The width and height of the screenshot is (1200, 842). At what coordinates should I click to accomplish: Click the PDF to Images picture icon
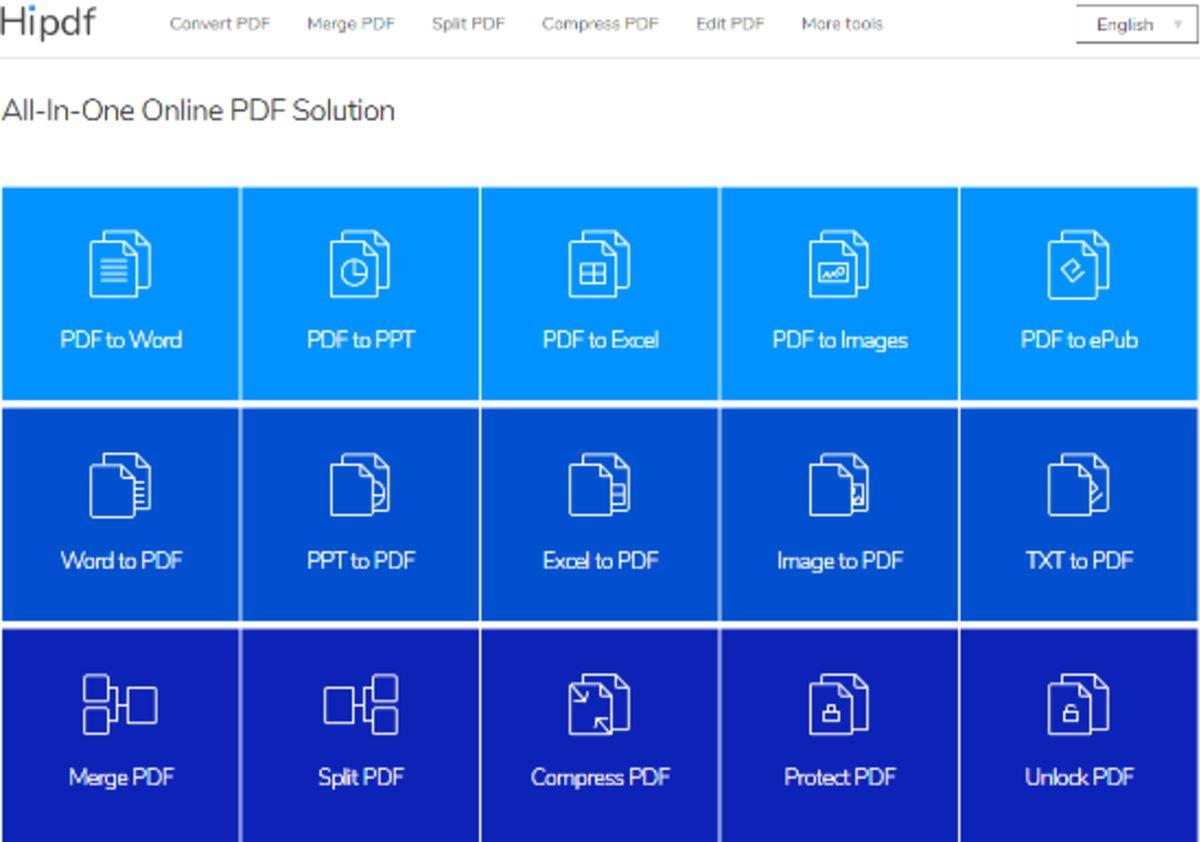point(838,264)
